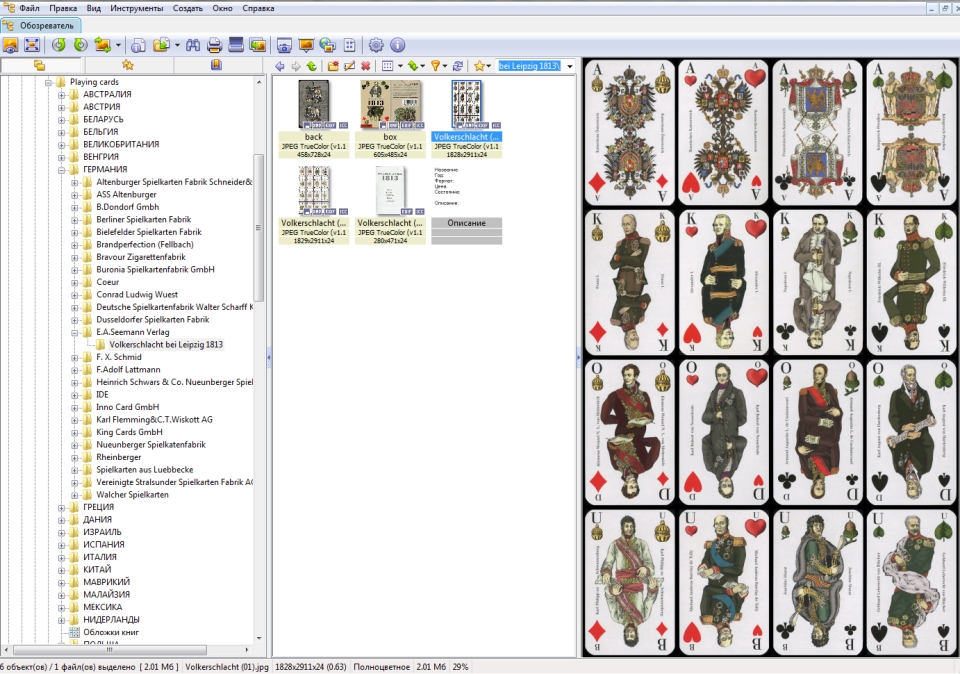Viewport: 960px width, 674px height.
Task: Open the view mode dropdown arrow
Action: (400, 66)
